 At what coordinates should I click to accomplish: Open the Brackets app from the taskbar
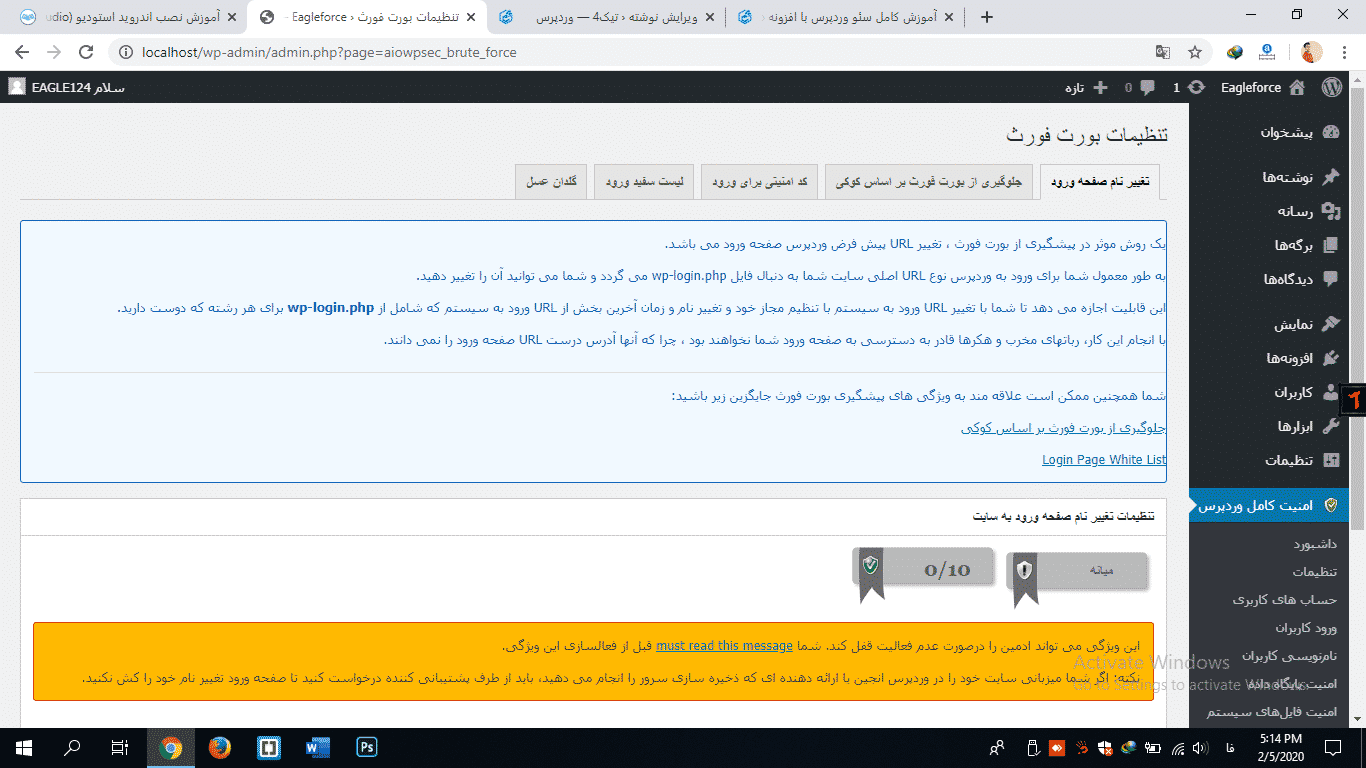click(x=269, y=747)
